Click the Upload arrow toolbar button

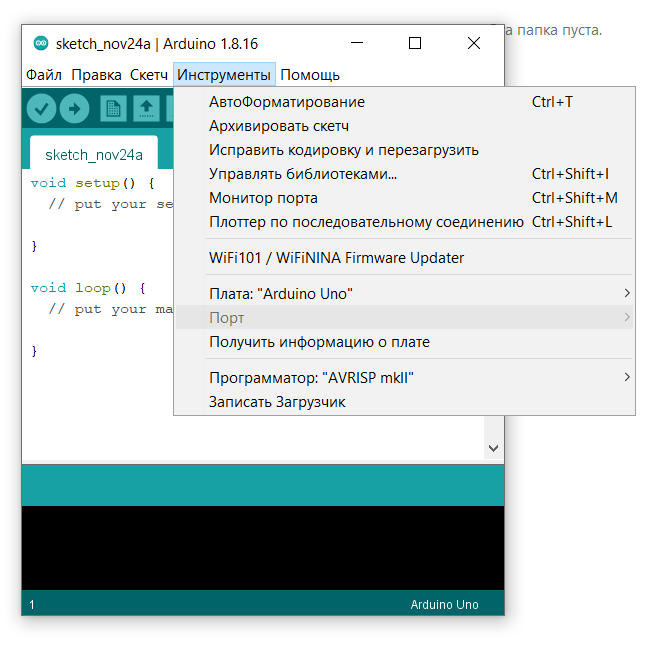(x=74, y=109)
